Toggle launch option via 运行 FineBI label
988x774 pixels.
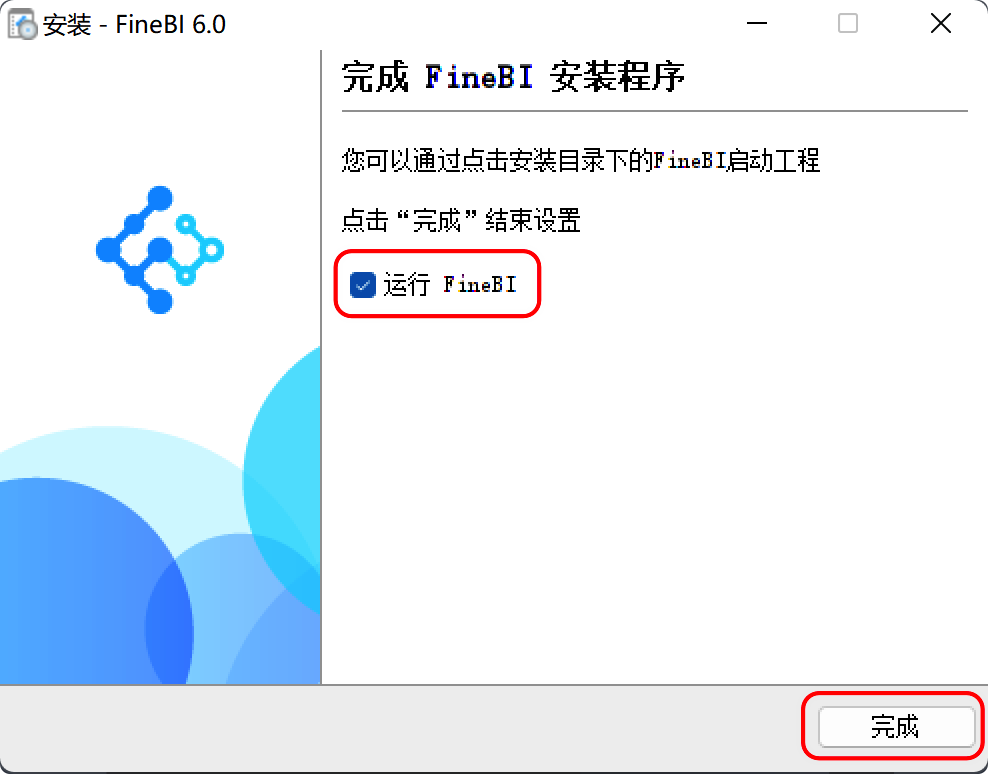tap(450, 285)
